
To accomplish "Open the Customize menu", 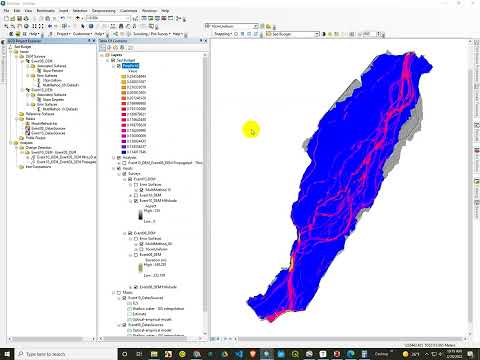I will pyautogui.click(x=129, y=11).
